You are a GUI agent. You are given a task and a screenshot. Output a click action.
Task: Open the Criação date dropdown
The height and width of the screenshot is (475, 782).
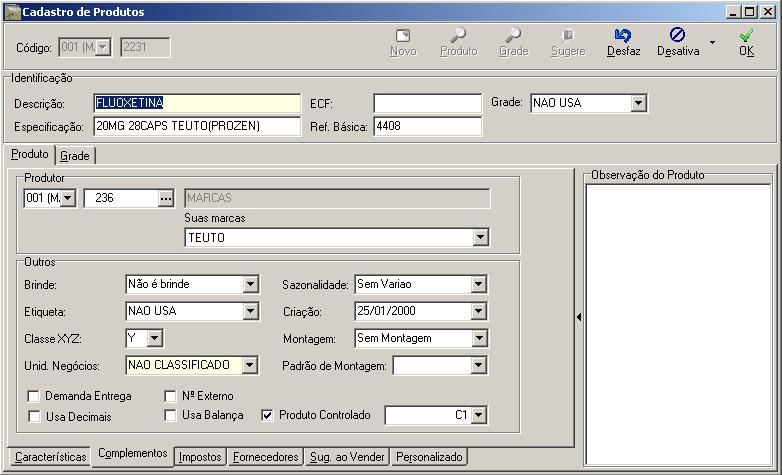478,311
